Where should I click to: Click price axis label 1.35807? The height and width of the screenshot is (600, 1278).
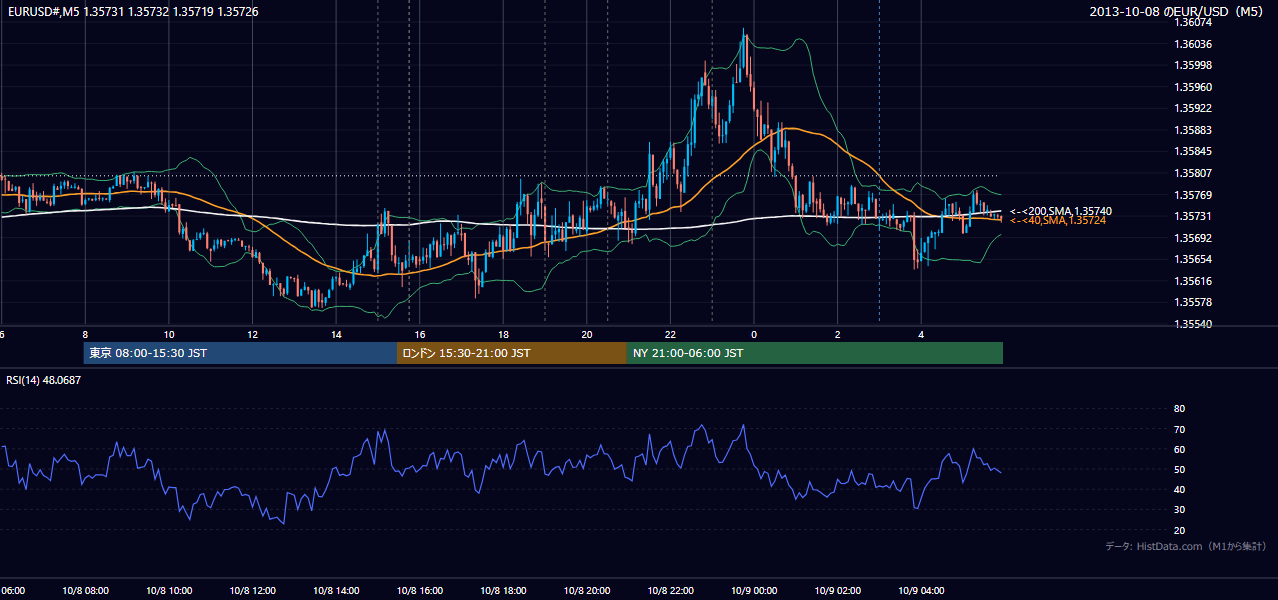pos(1195,173)
